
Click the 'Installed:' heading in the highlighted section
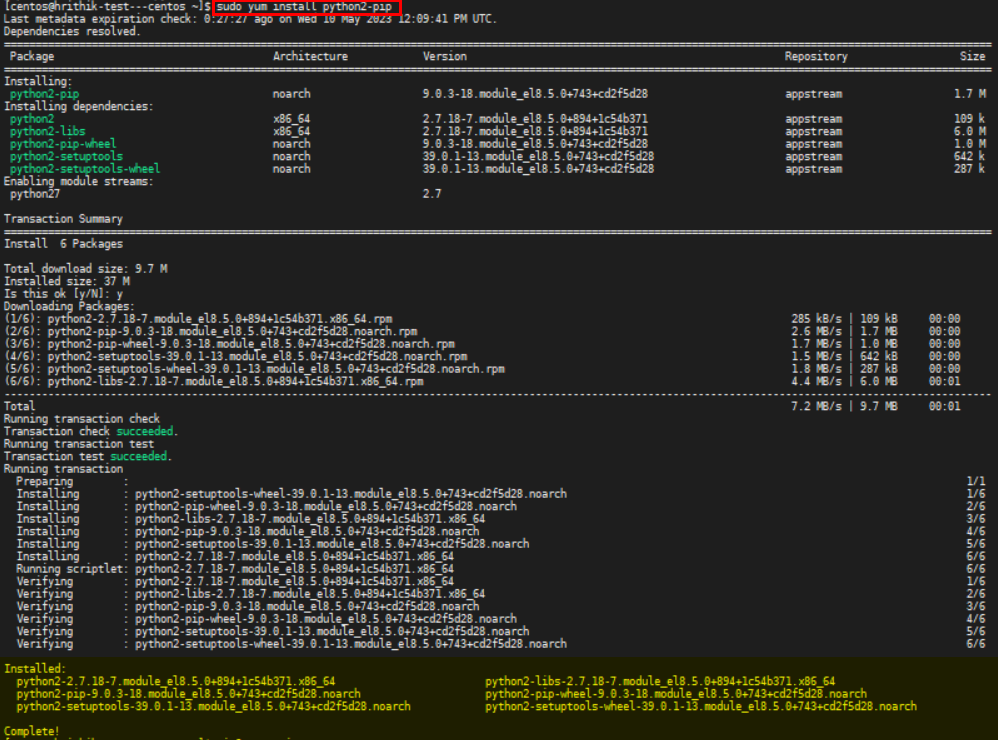pyautogui.click(x=35, y=669)
